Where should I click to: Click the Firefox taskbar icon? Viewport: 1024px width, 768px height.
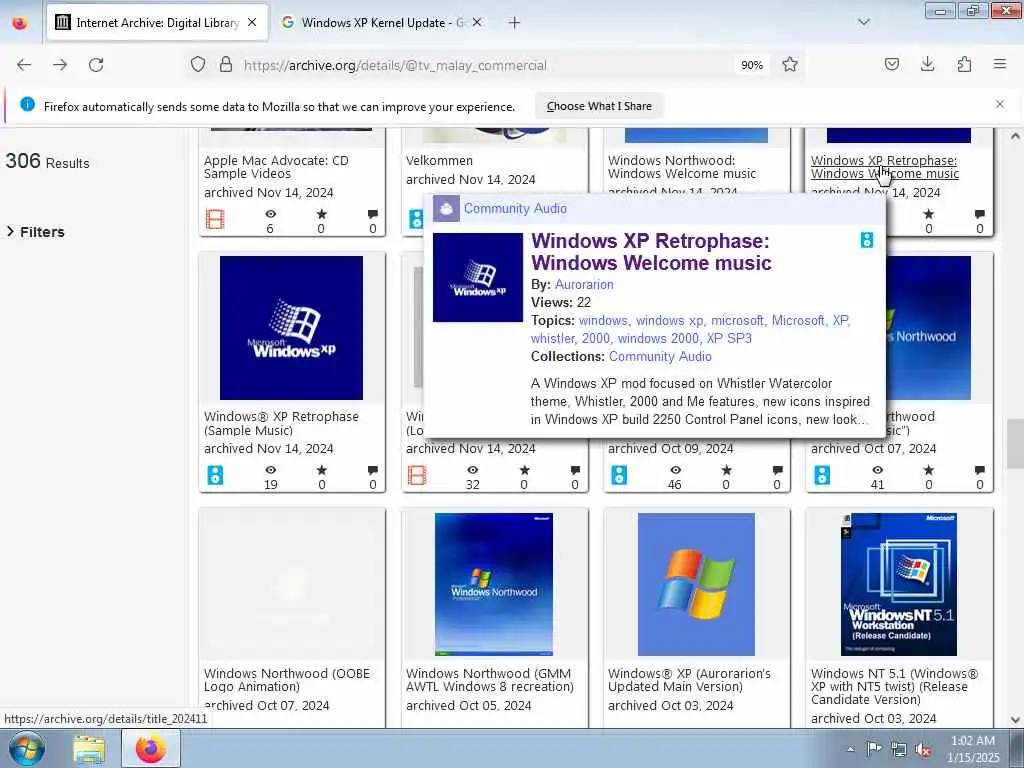tap(151, 748)
